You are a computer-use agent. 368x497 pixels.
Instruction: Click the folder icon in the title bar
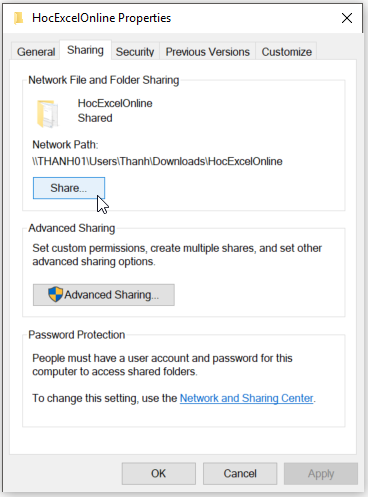pos(18,18)
